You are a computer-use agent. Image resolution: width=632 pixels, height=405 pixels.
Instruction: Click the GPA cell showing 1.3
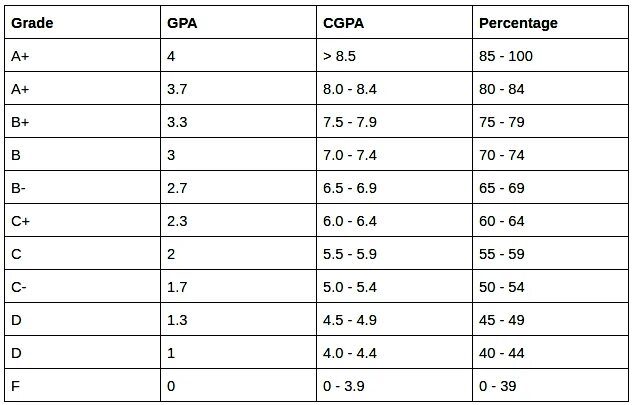pos(239,320)
